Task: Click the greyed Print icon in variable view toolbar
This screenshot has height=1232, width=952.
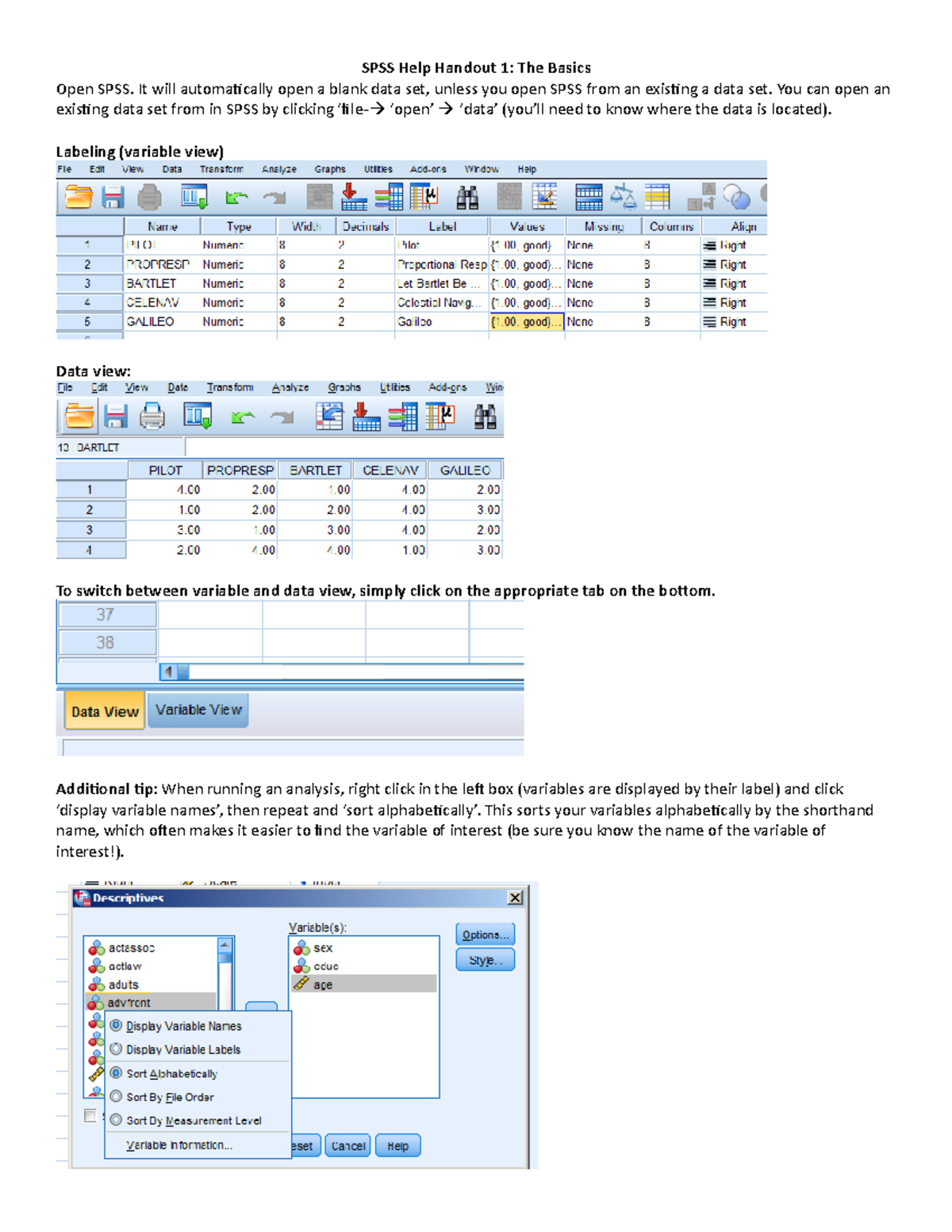Action: pos(149,197)
